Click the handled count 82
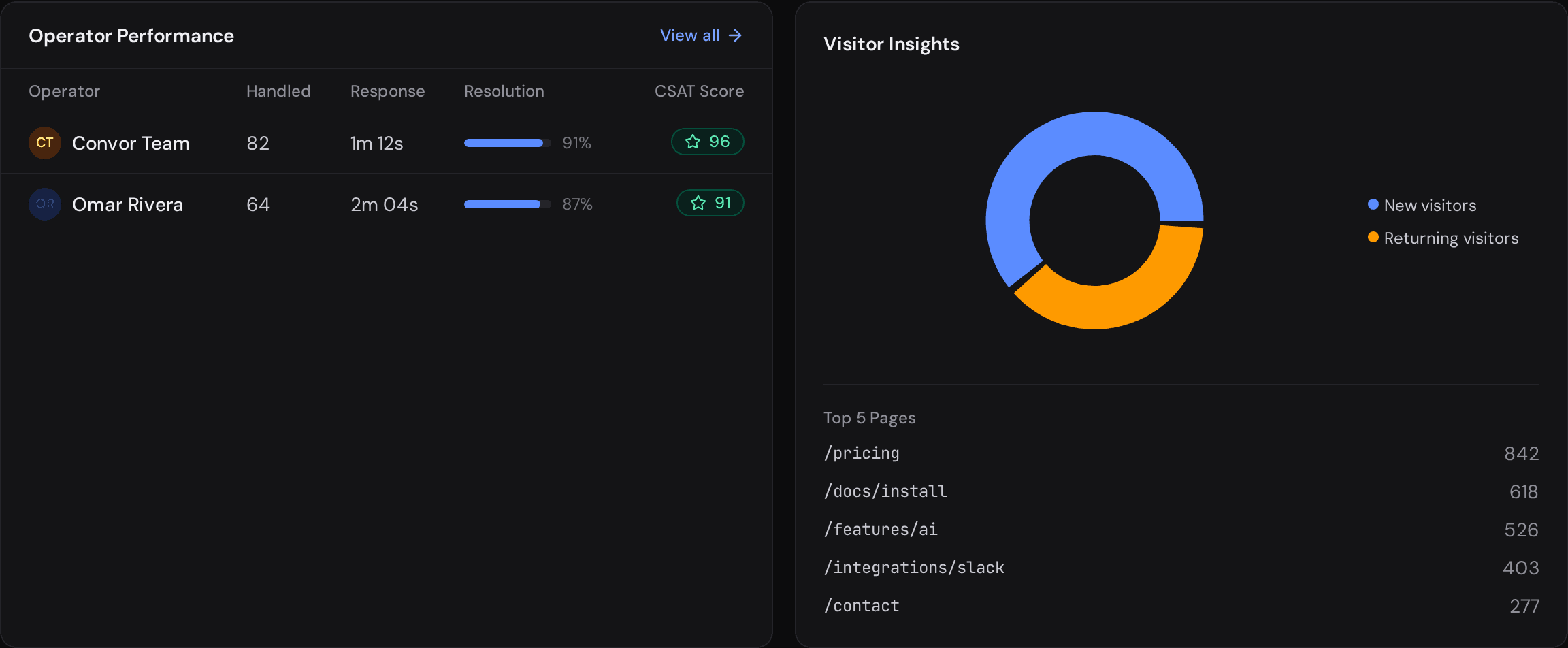This screenshot has width=1568, height=648. tap(258, 144)
